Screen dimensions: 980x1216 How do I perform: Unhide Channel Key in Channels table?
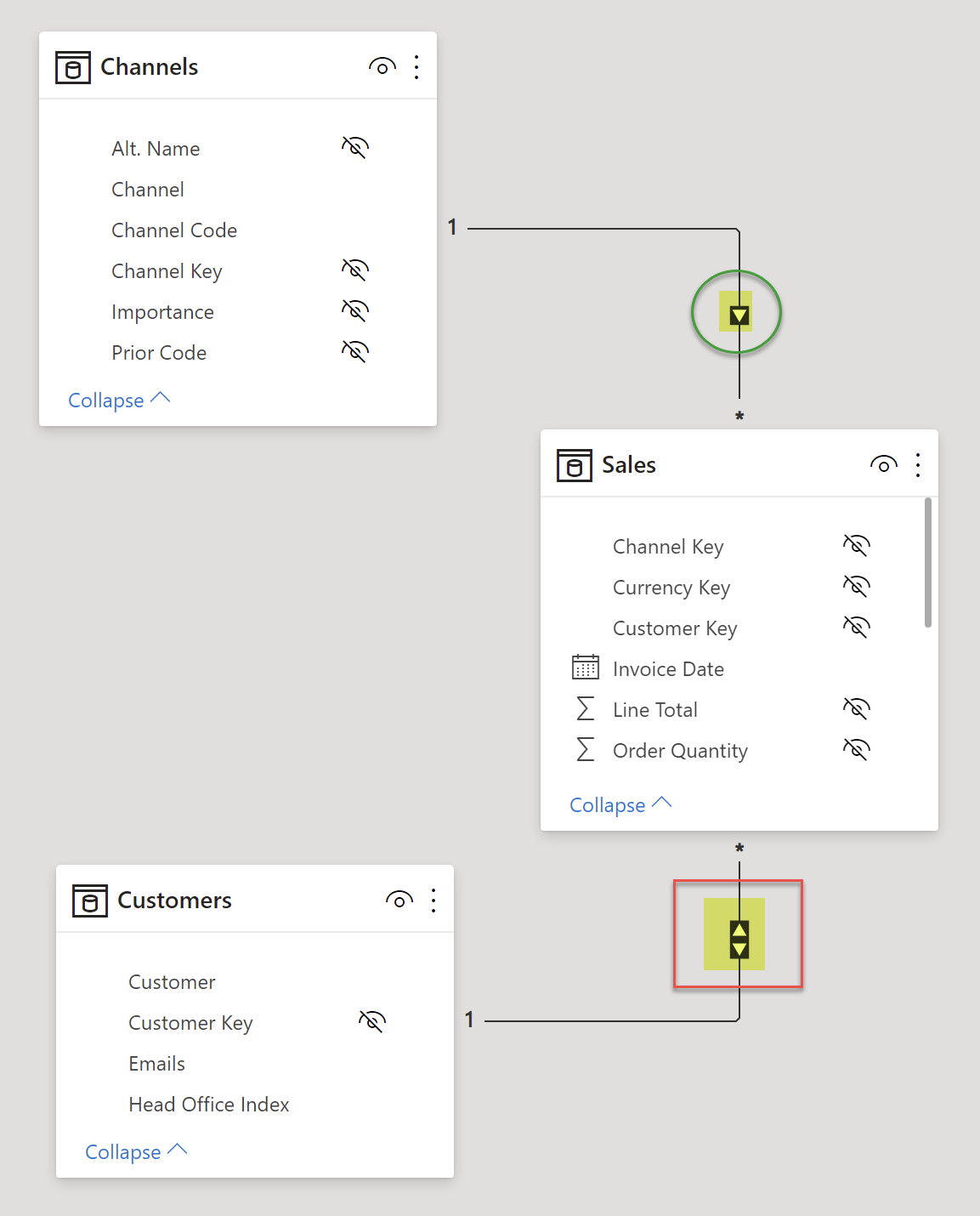355,270
